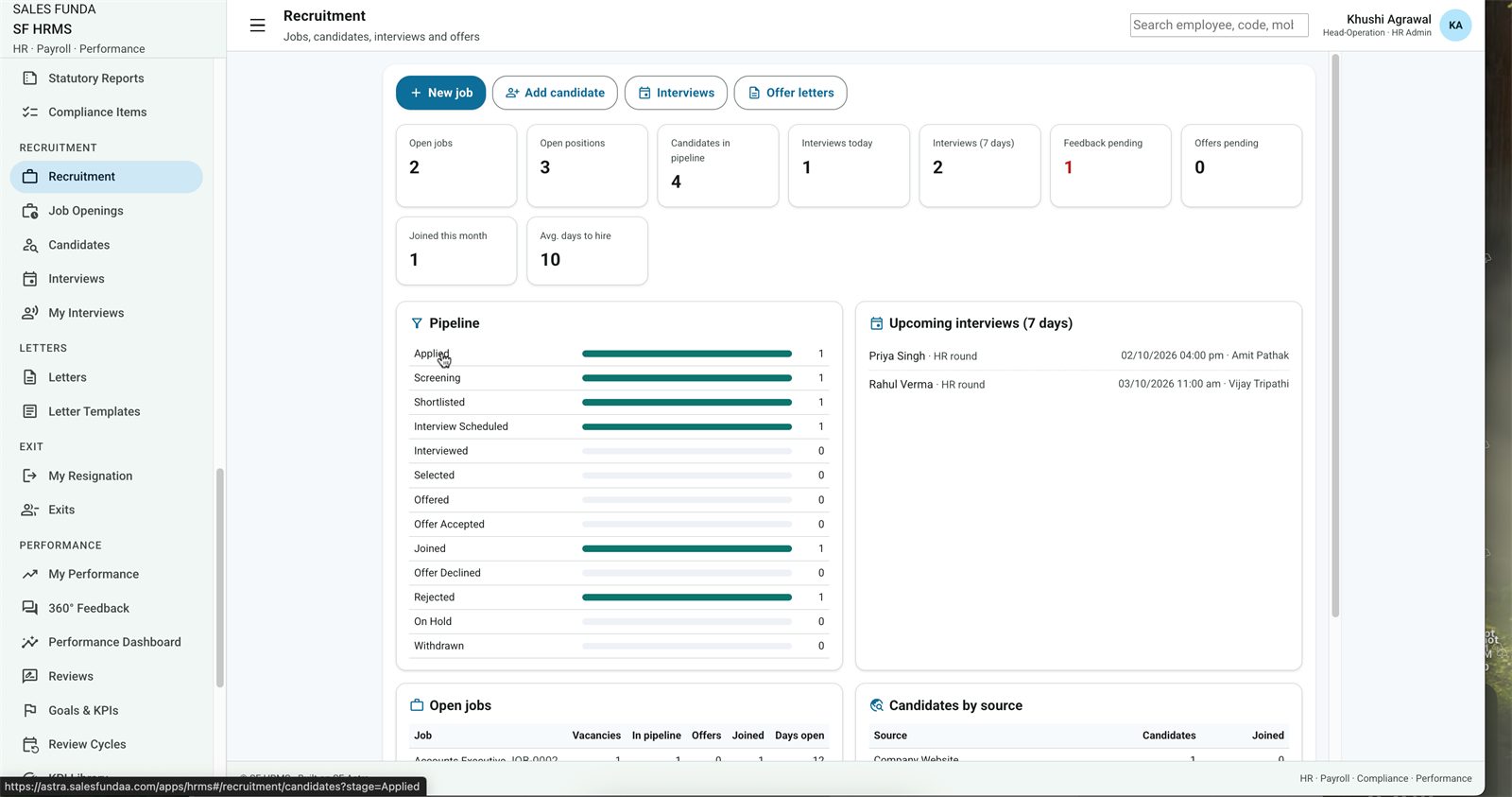Image resolution: width=1512 pixels, height=797 pixels.
Task: Click the Job Openings briefcase icon
Action: [x=30, y=211]
